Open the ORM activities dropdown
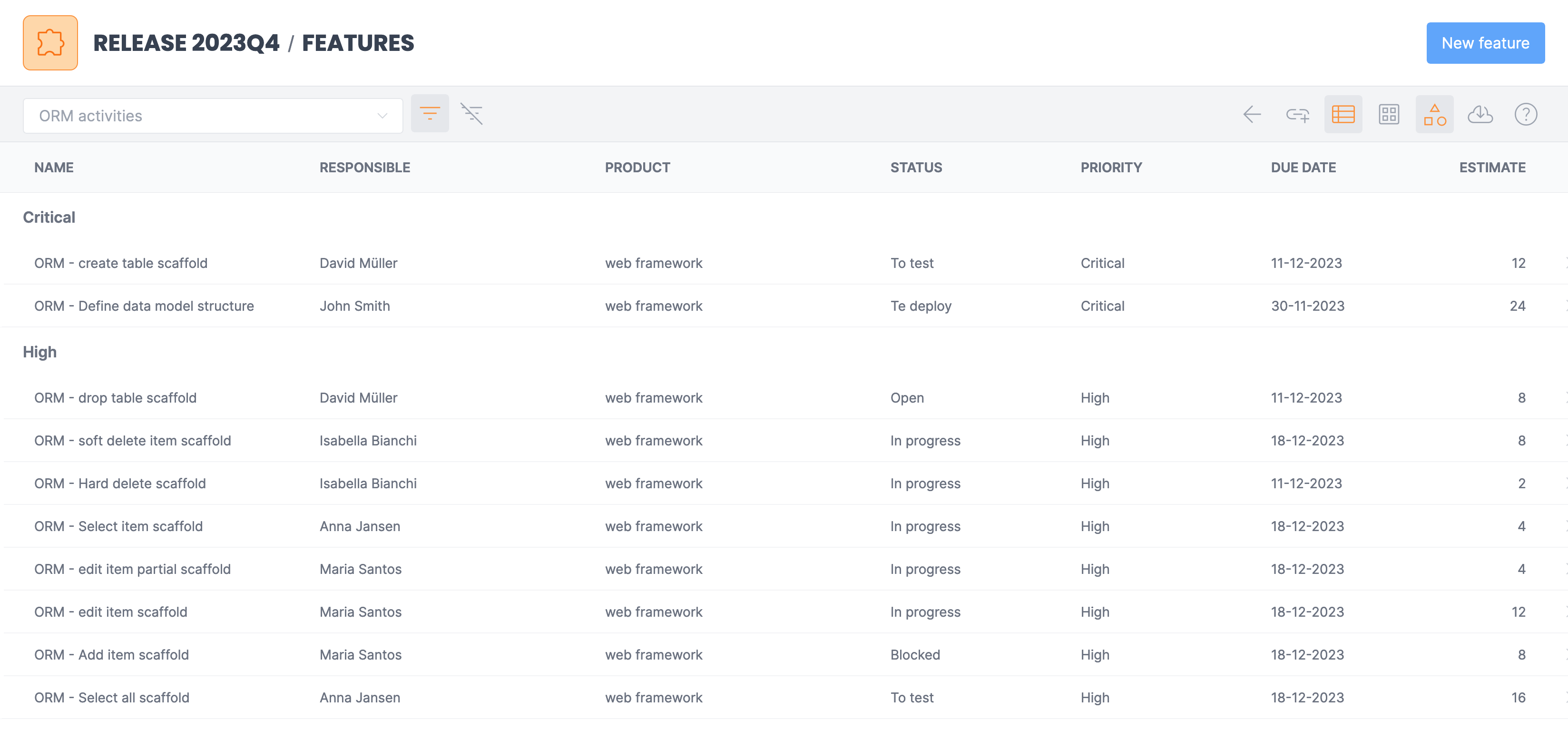The width and height of the screenshot is (1568, 730). tap(213, 116)
